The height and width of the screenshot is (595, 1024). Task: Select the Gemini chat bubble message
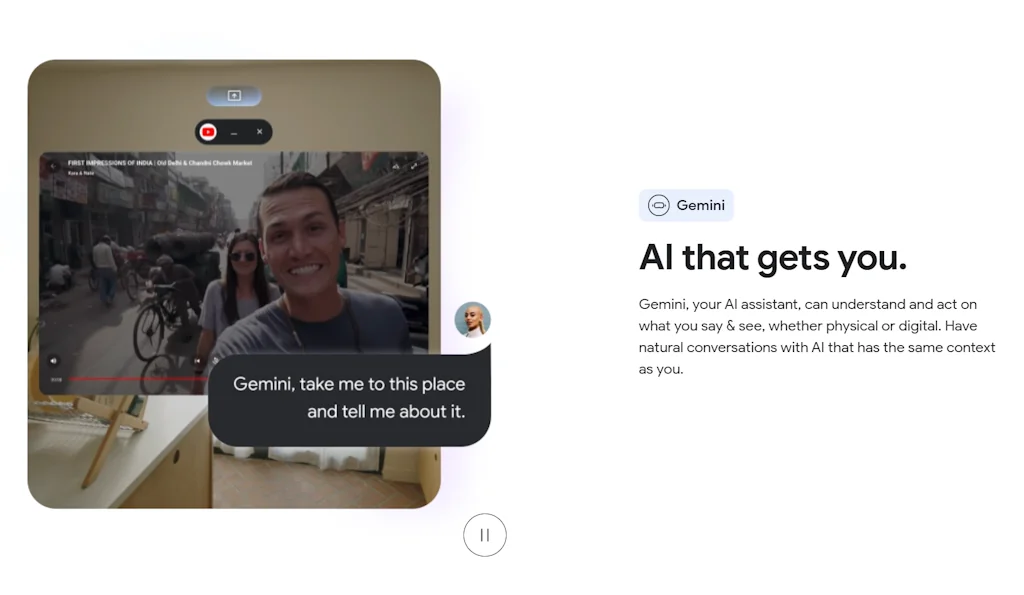[x=350, y=397]
